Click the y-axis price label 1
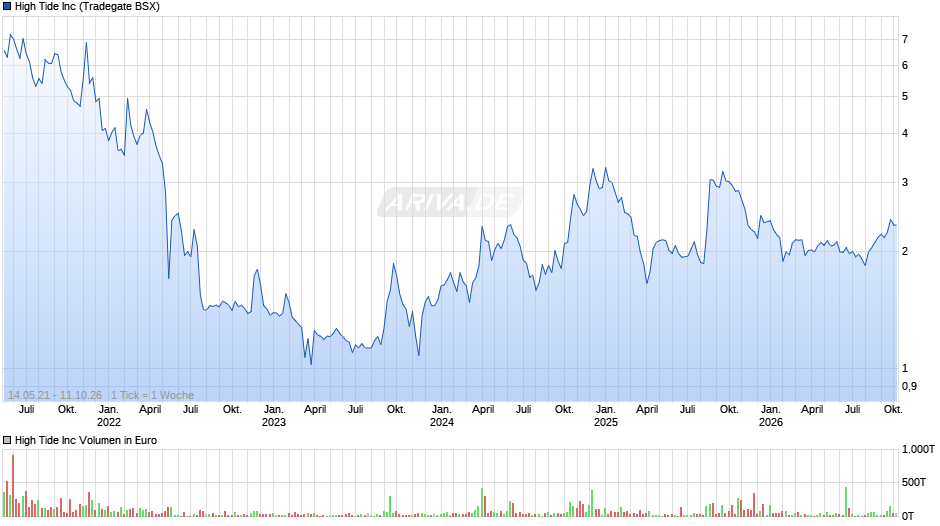The image size is (940, 526). (x=905, y=368)
